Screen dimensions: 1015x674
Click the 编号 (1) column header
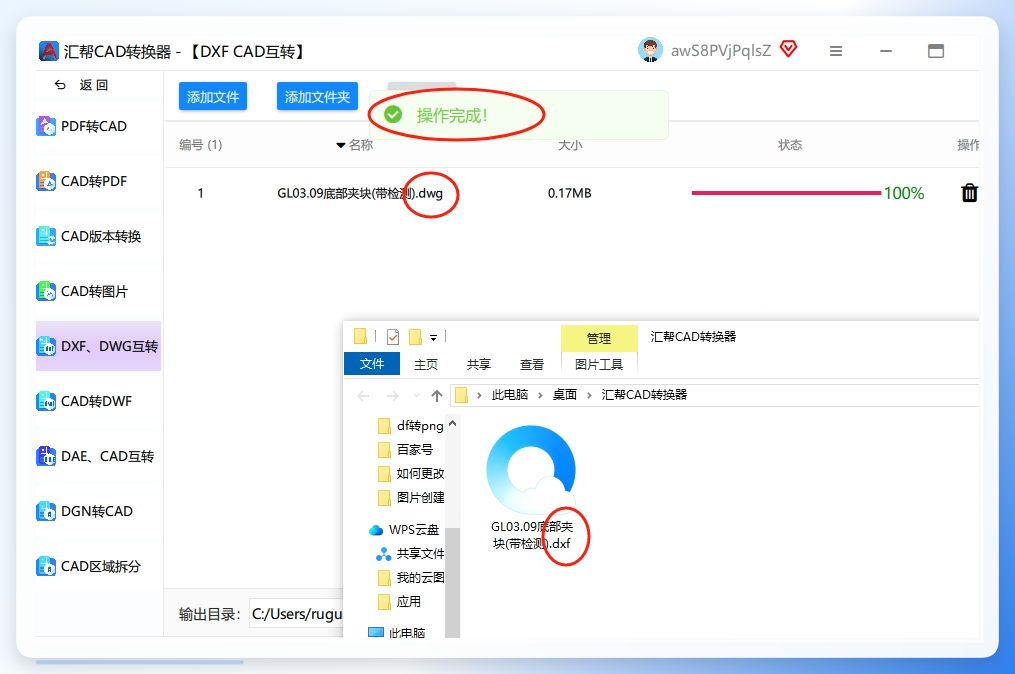click(201, 145)
